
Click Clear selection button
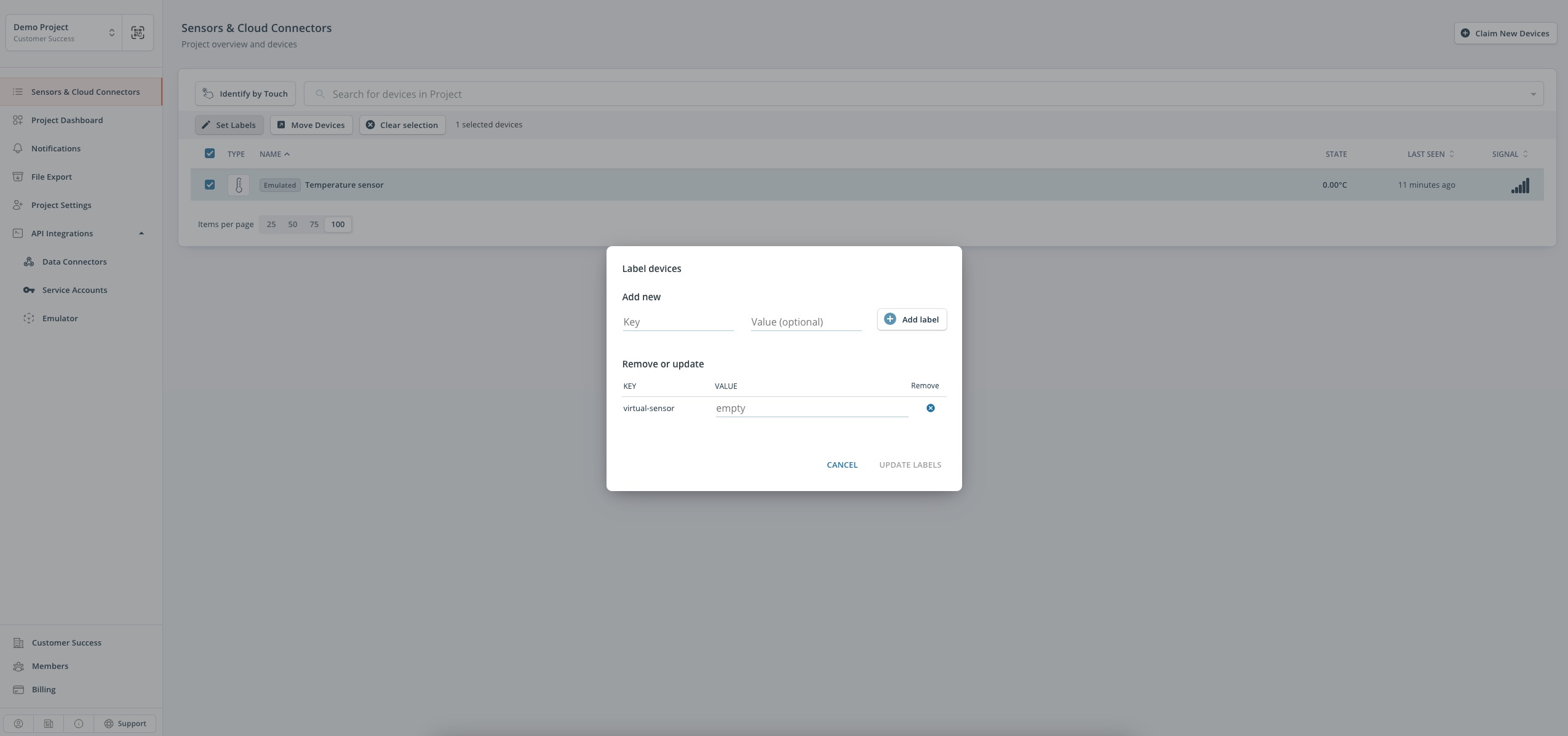click(402, 125)
